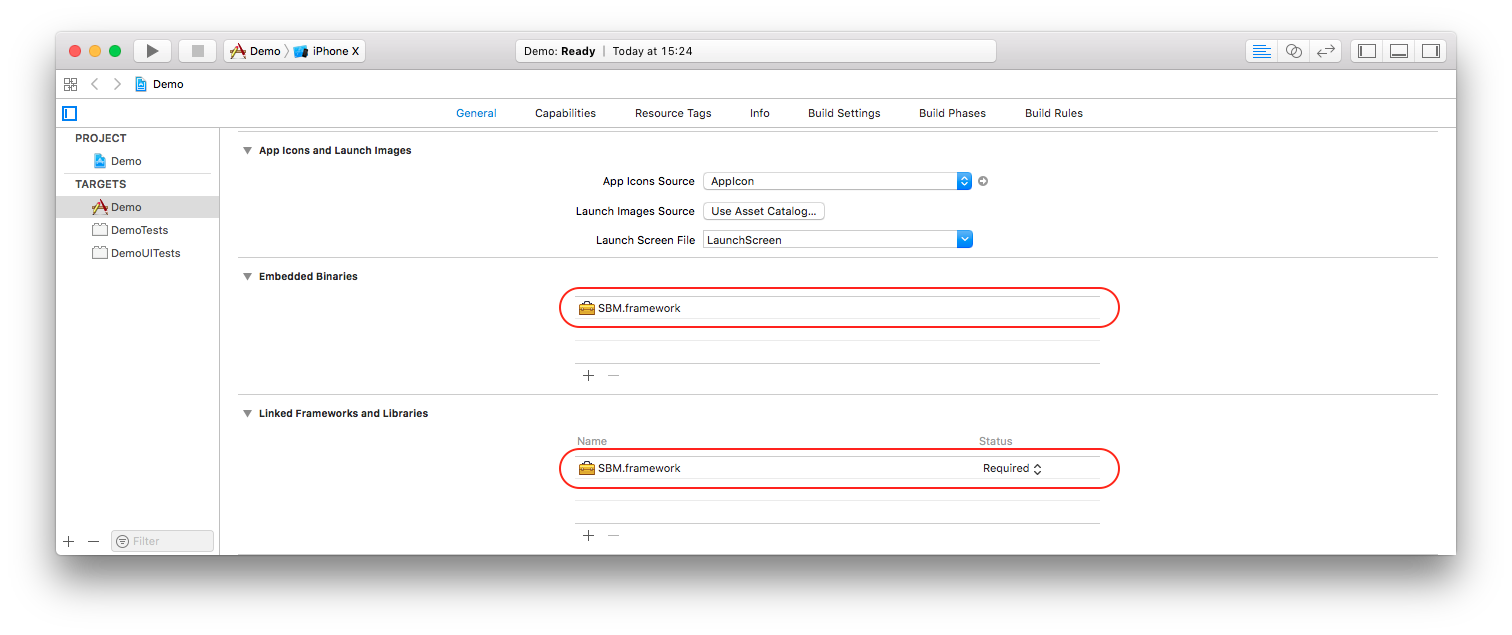Open the Info tab
This screenshot has width=1512, height=635.
(760, 113)
